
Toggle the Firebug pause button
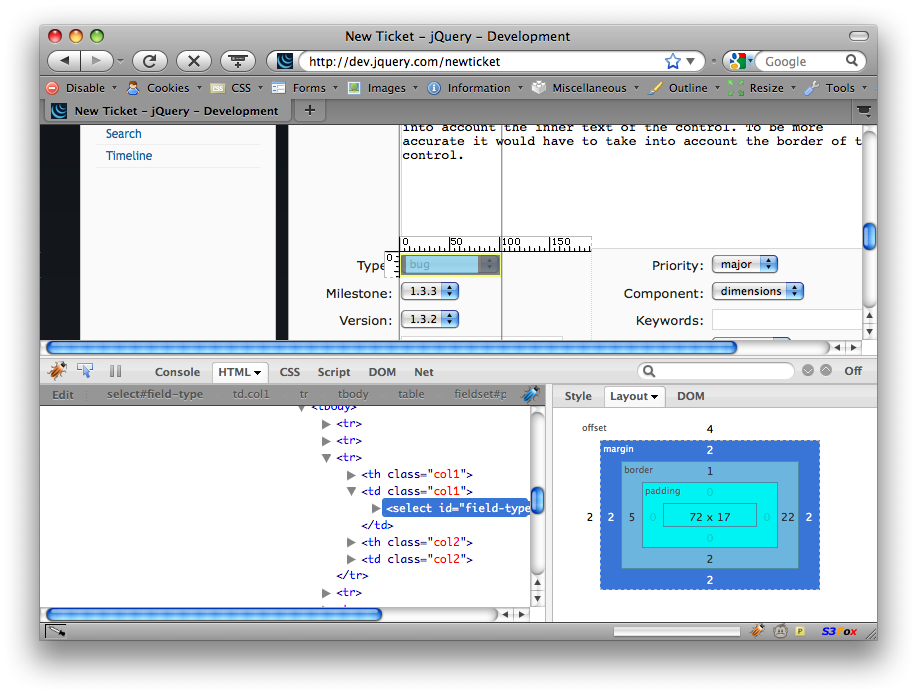[x=115, y=371]
